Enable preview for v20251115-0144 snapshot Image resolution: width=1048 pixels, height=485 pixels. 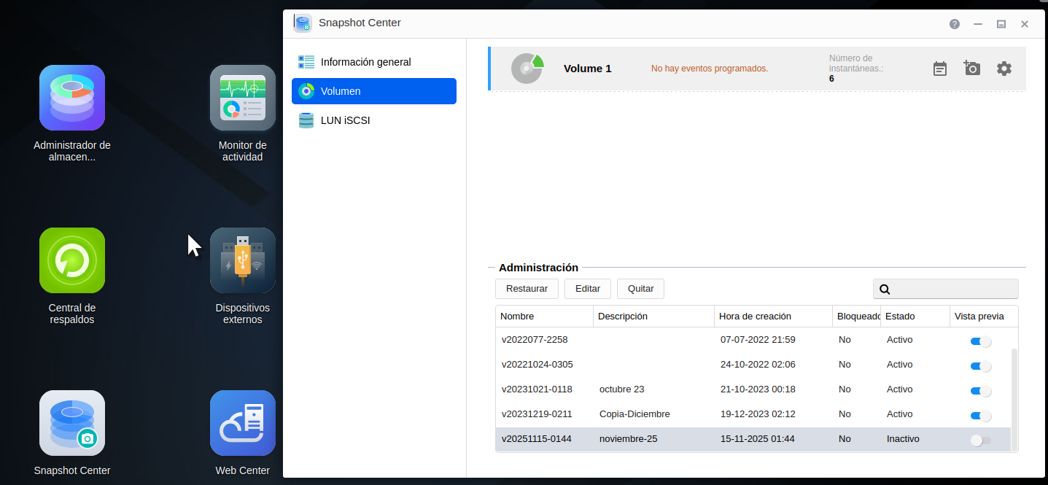coord(980,440)
